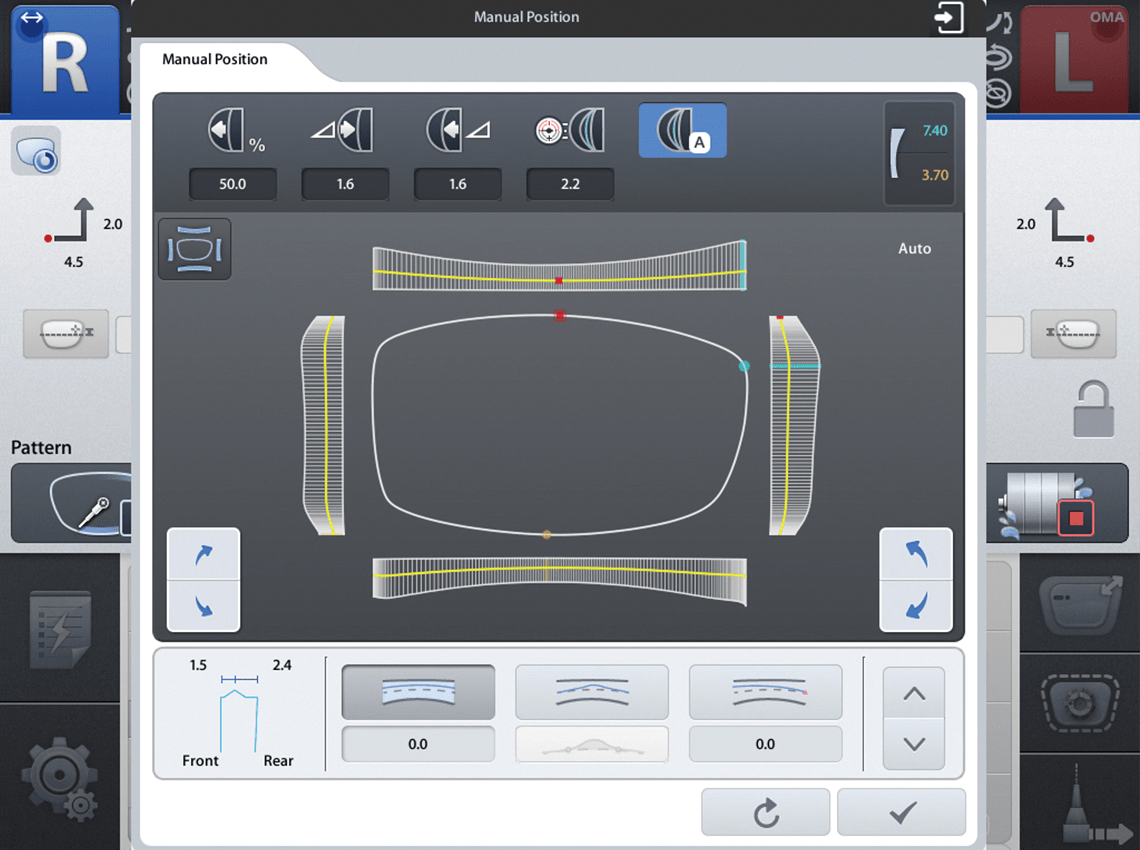Rotate position with upper-right curved arrow

click(916, 554)
